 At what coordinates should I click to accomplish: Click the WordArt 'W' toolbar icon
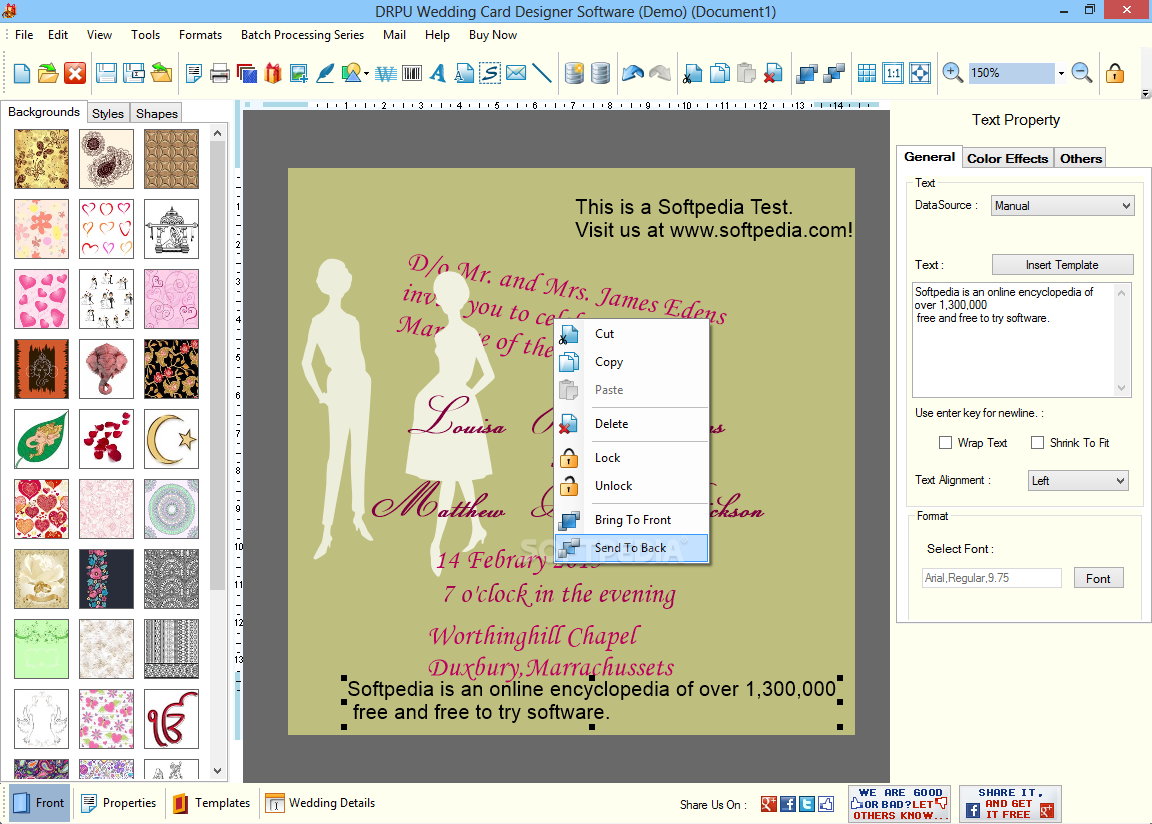click(x=386, y=73)
